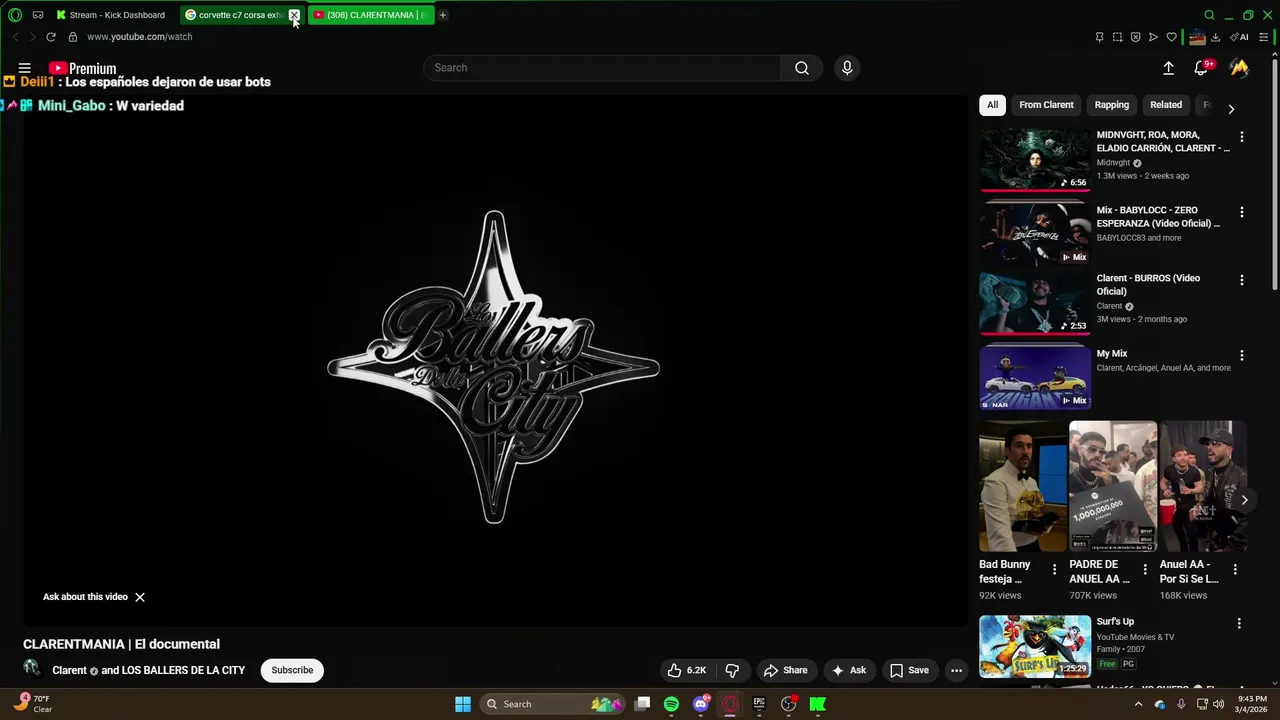Show next shorts with the shelf arrow

point(1244,500)
